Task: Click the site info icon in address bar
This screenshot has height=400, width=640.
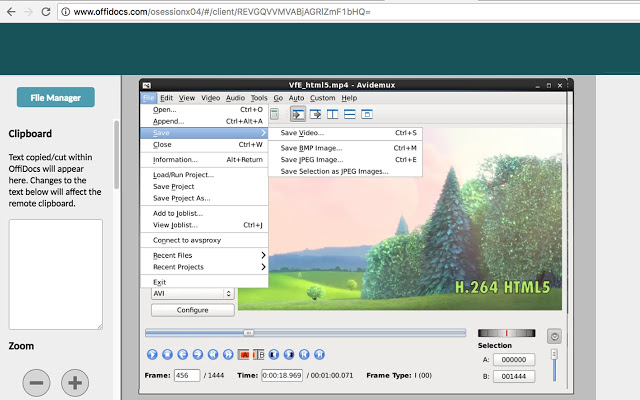Action: pos(65,12)
